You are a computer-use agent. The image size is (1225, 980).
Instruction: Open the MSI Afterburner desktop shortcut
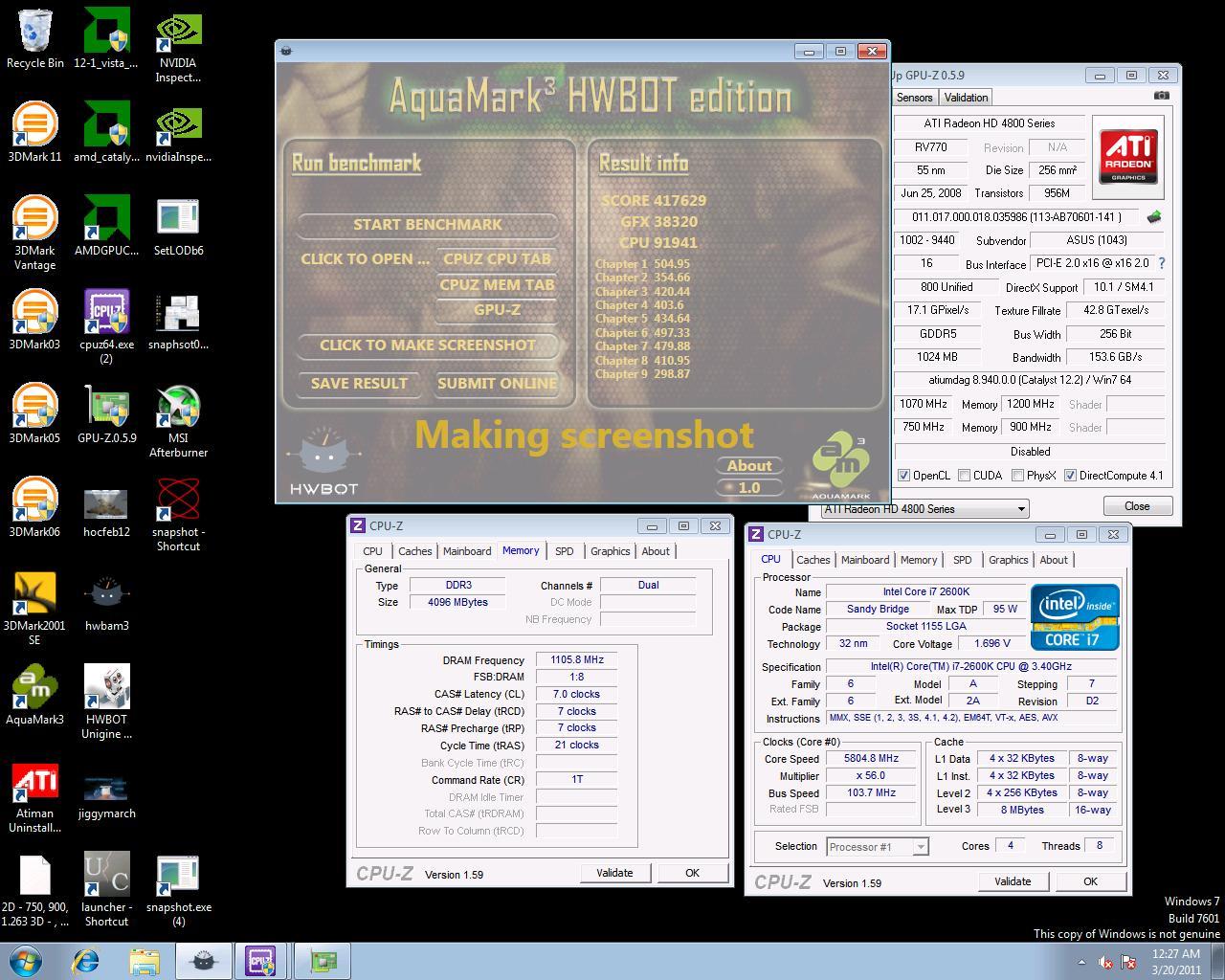[x=178, y=420]
